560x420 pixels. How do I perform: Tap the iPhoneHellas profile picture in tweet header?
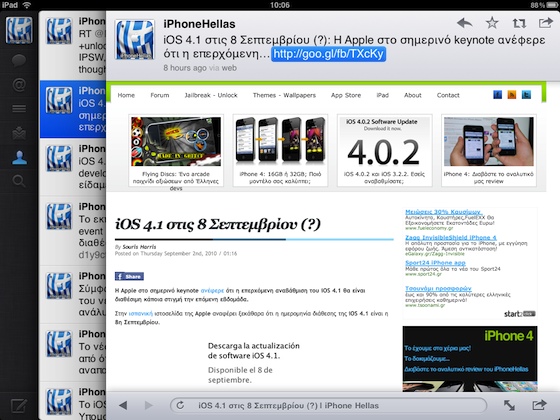(134, 39)
